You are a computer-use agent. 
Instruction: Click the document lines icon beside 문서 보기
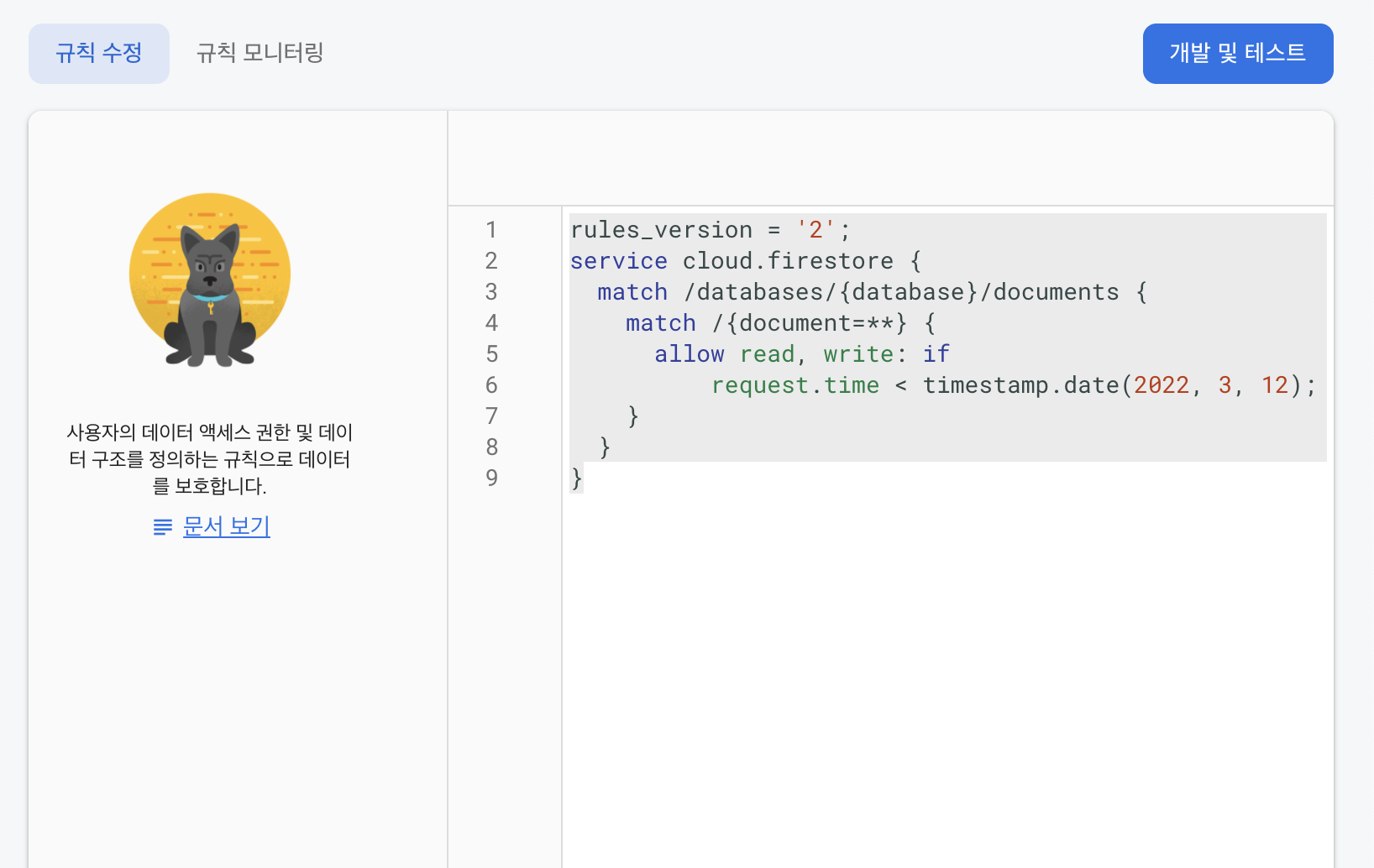(x=163, y=527)
